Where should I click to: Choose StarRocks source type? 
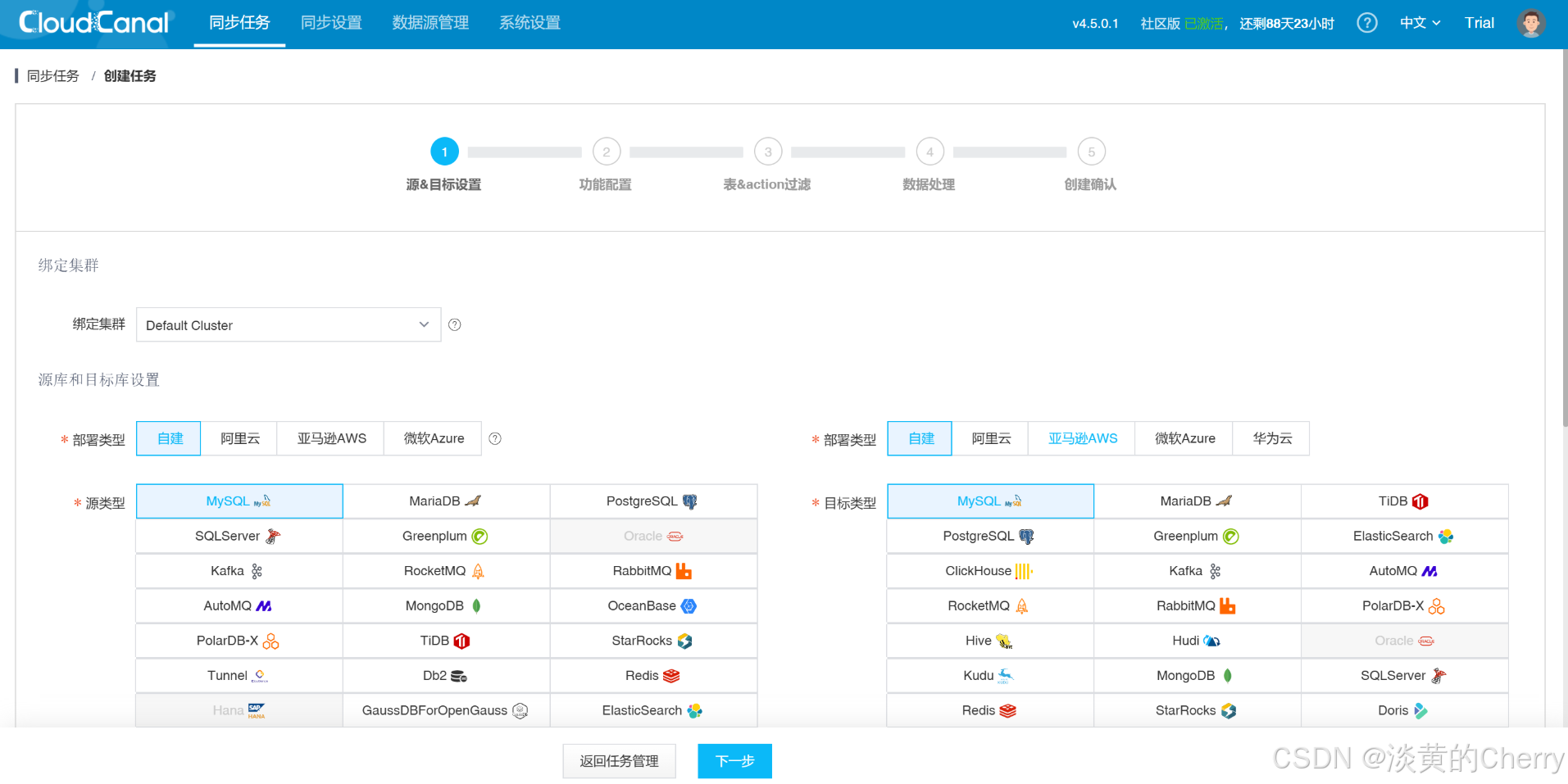pyautogui.click(x=653, y=641)
